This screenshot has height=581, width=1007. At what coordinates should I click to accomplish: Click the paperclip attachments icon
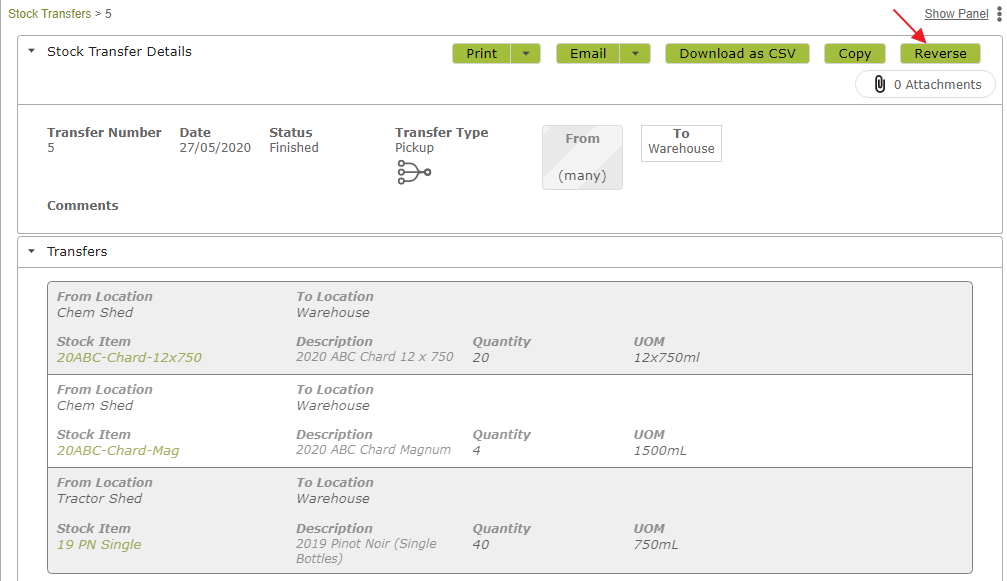point(880,84)
